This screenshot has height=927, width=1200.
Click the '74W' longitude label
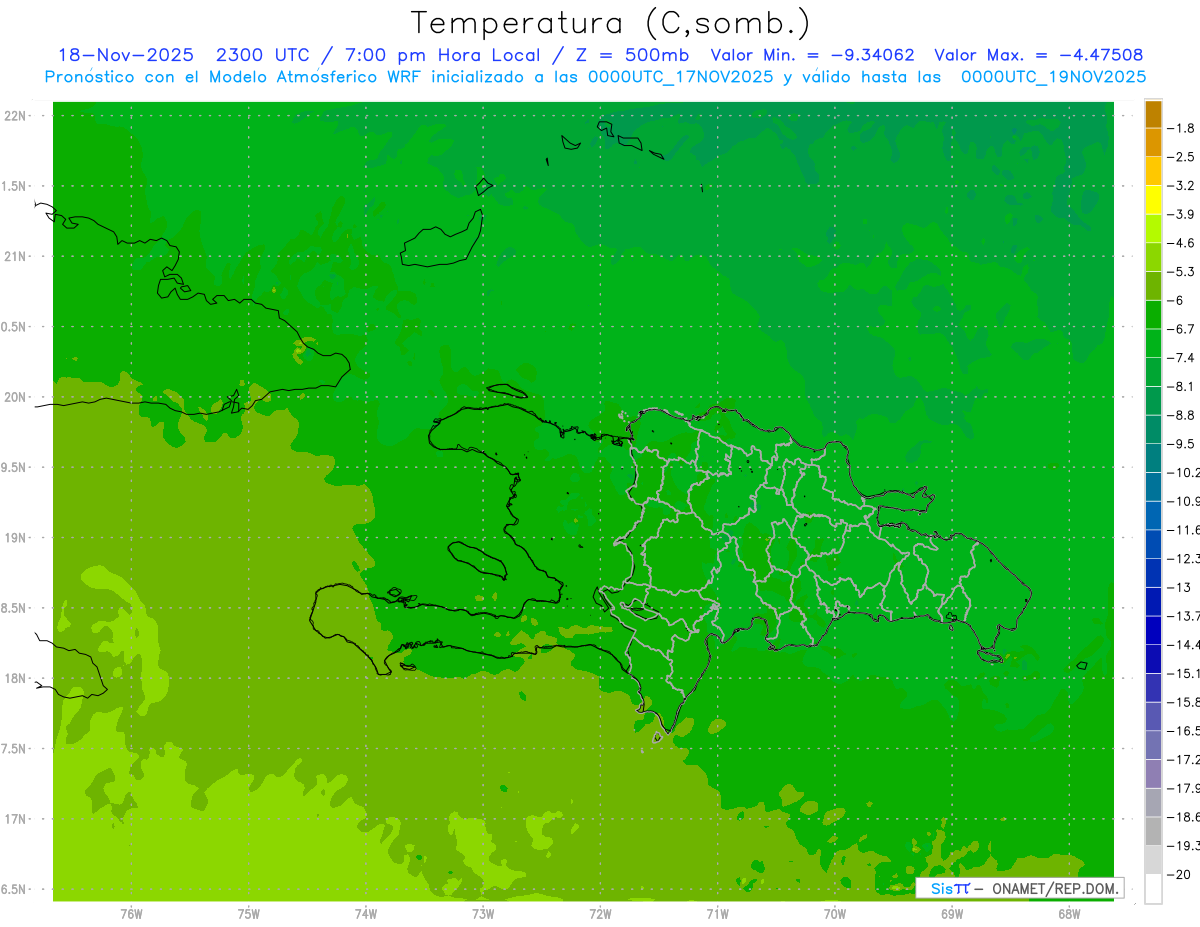click(366, 914)
